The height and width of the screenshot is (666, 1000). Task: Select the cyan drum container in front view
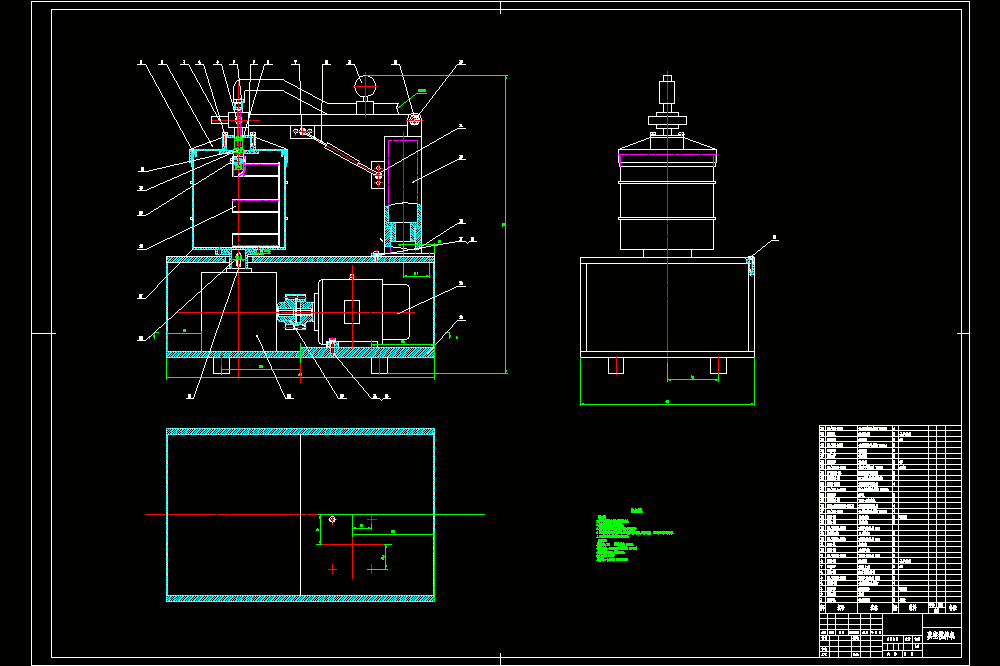239,199
